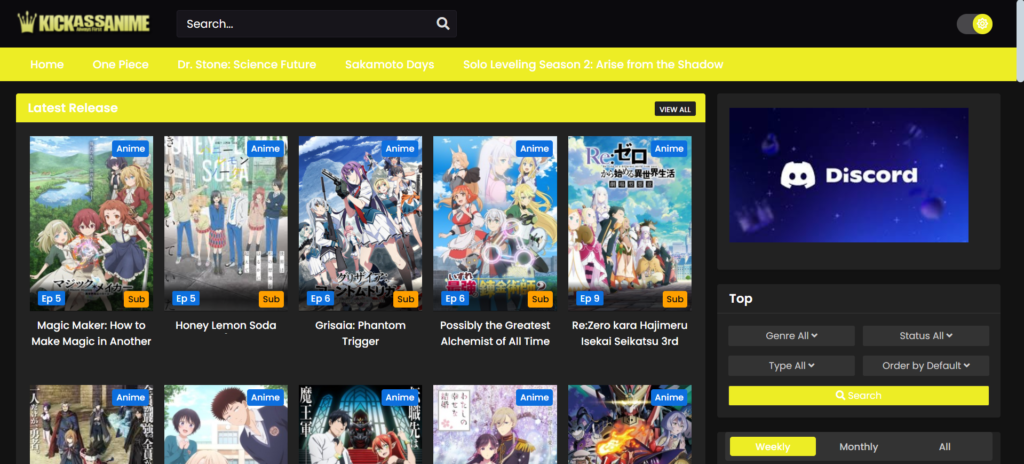Expand the Genre All dropdown
The image size is (1024, 464).
click(792, 336)
